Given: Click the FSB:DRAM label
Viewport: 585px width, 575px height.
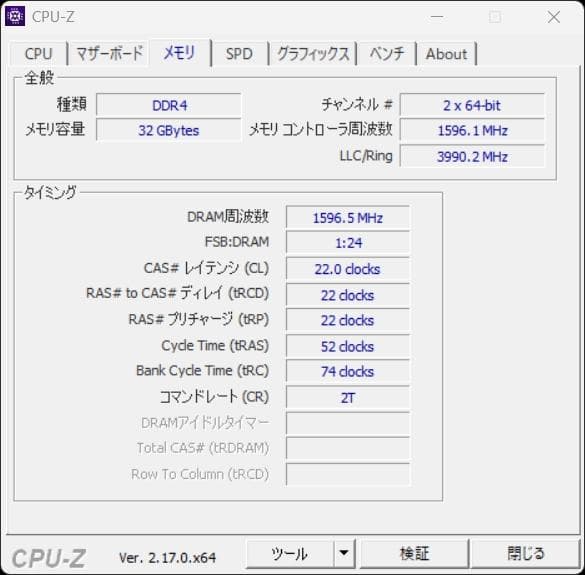Looking at the screenshot, I should pyautogui.click(x=237, y=242).
